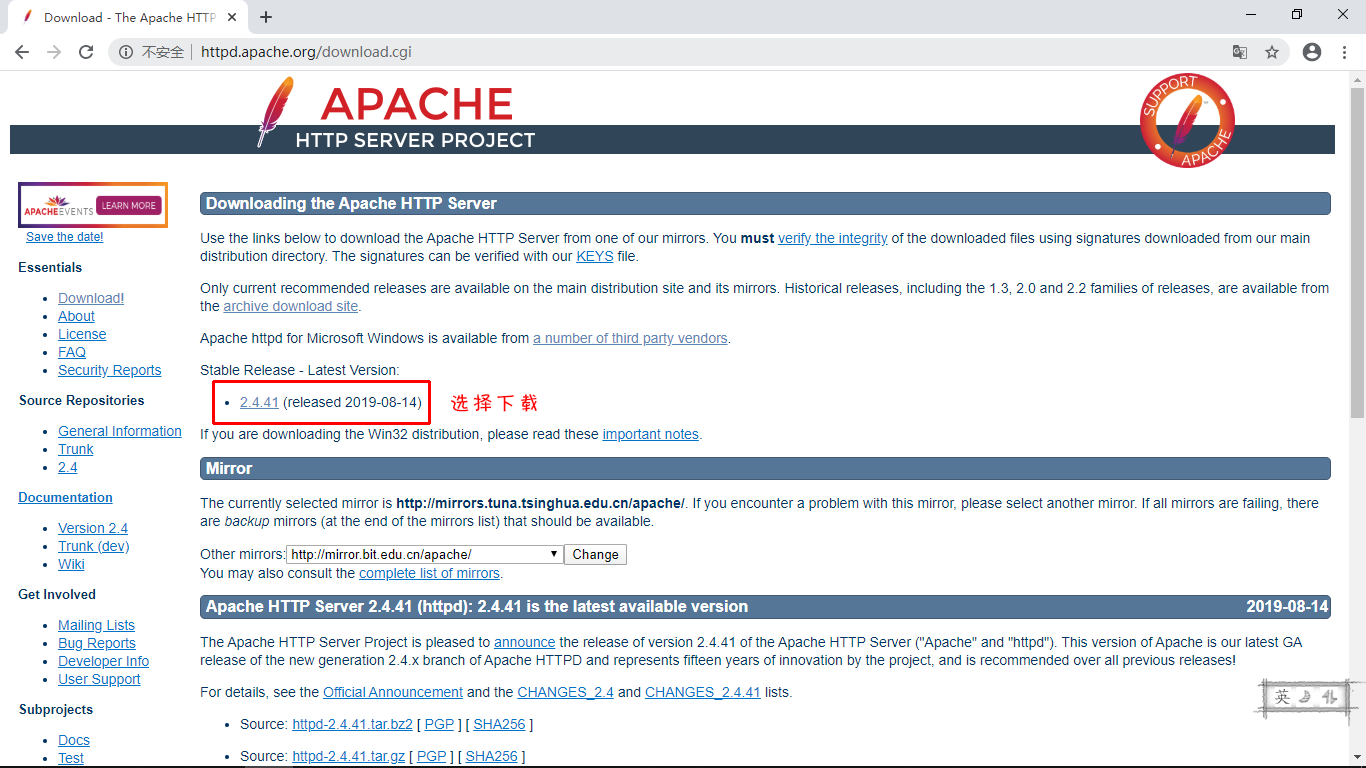Click the Downloading the Apache HTTP Server heading
The height and width of the screenshot is (768, 1366).
765,203
